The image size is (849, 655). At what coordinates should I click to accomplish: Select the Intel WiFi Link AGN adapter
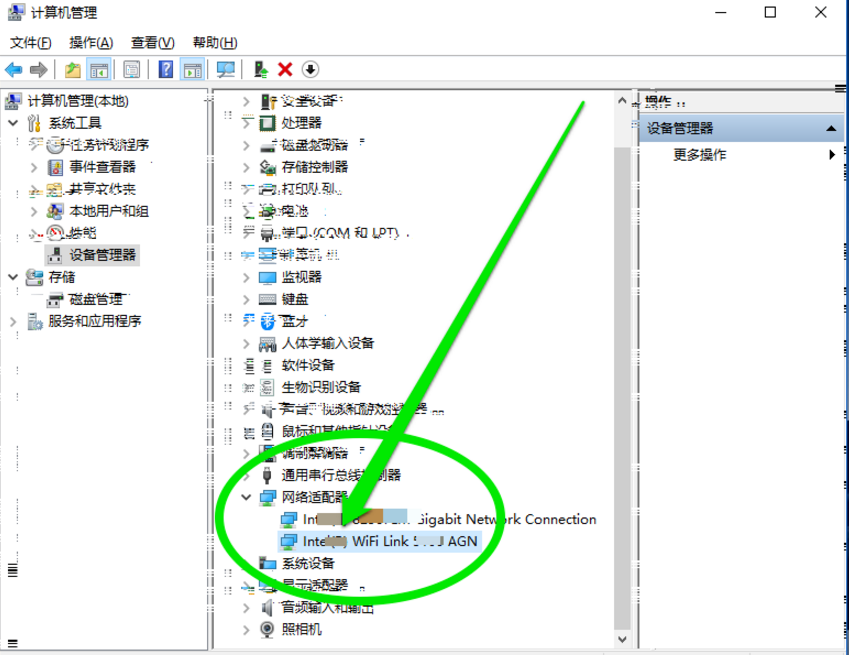tap(390, 541)
